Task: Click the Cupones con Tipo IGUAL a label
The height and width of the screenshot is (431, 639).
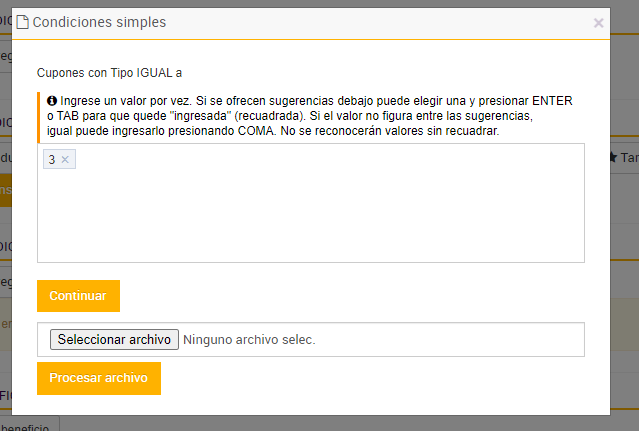Action: click(x=110, y=72)
